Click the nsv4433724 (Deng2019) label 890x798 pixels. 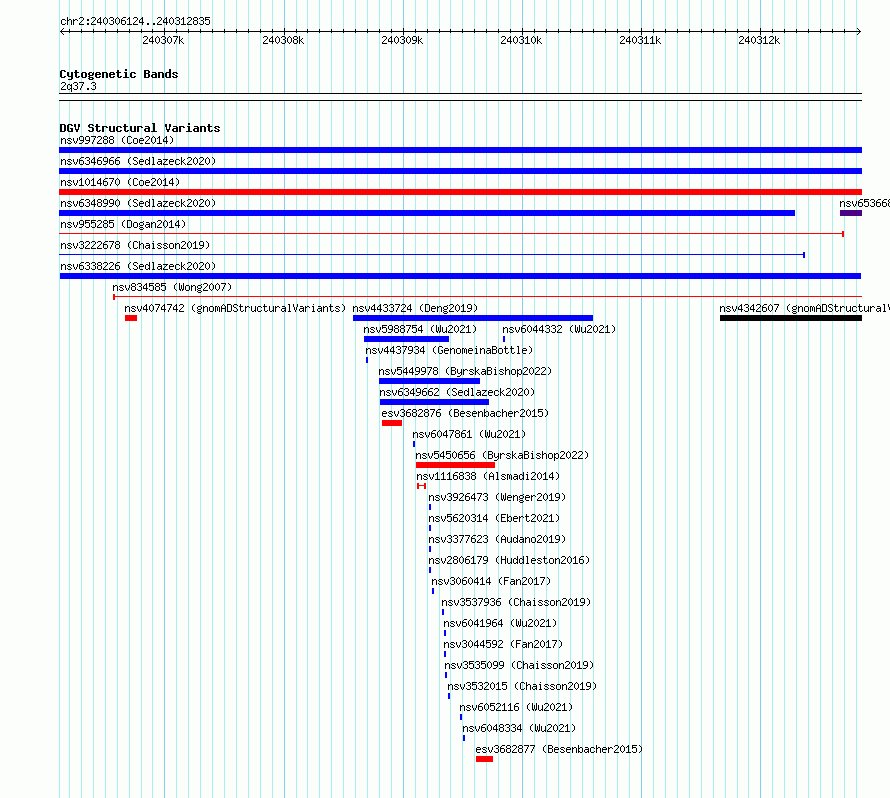pyautogui.click(x=415, y=308)
